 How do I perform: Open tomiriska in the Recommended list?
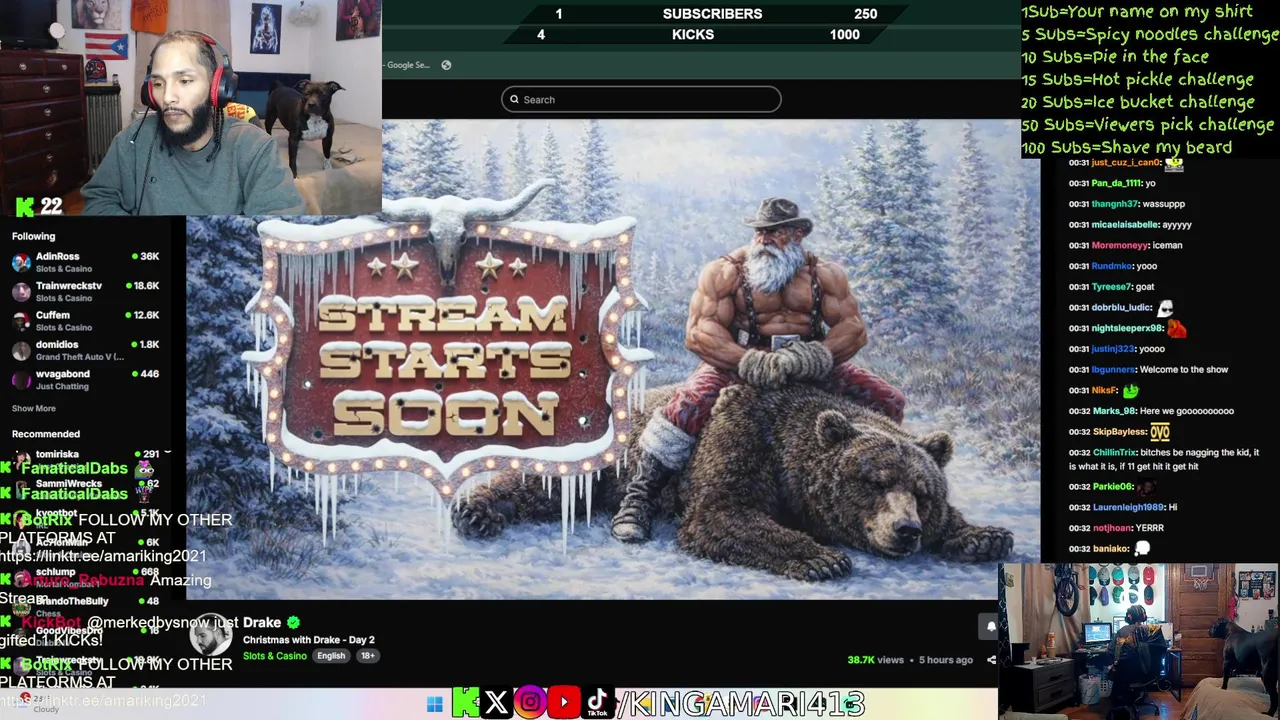(57, 454)
